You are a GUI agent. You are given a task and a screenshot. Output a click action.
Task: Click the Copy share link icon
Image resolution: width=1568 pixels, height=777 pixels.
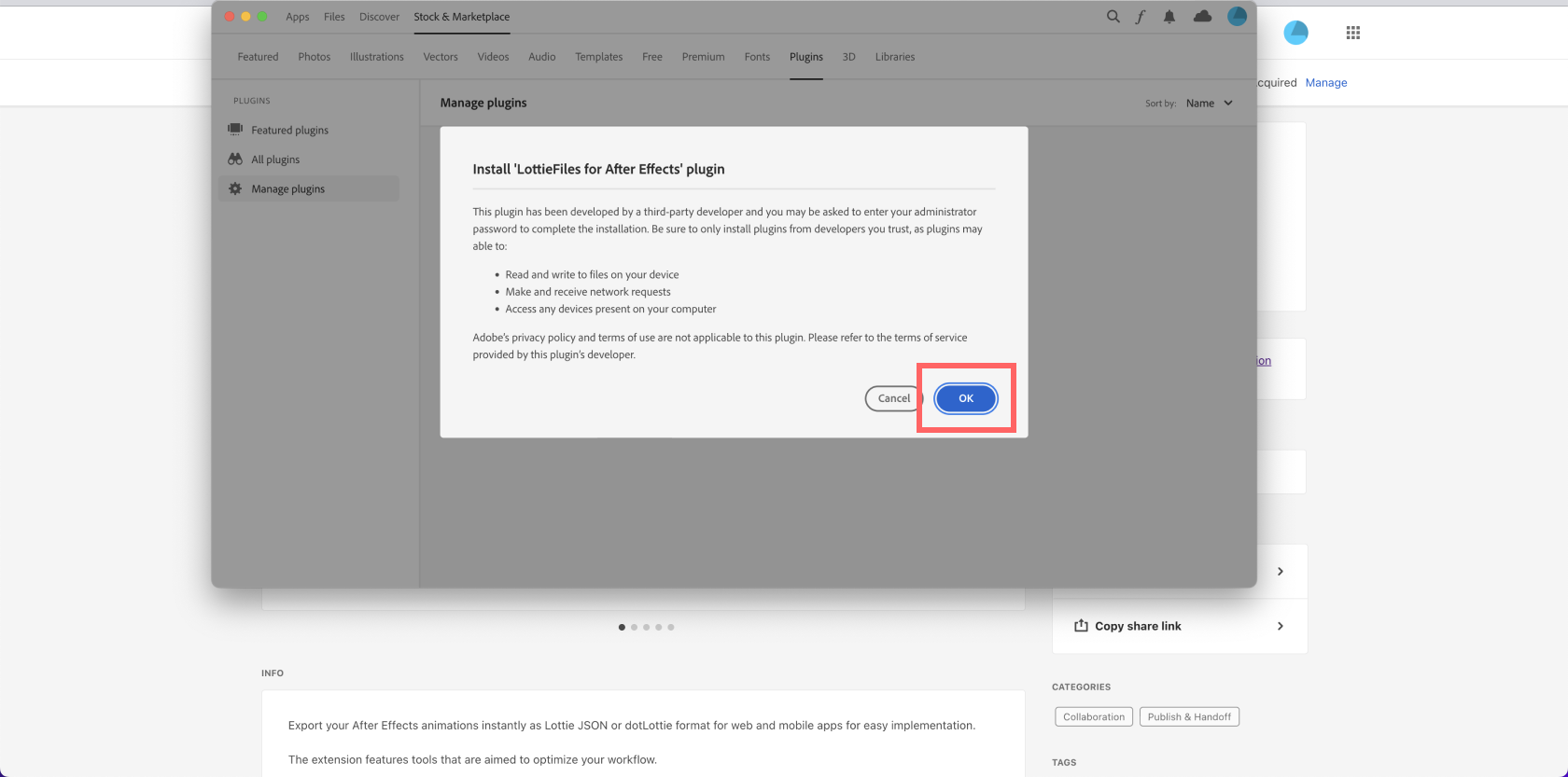pyautogui.click(x=1081, y=626)
